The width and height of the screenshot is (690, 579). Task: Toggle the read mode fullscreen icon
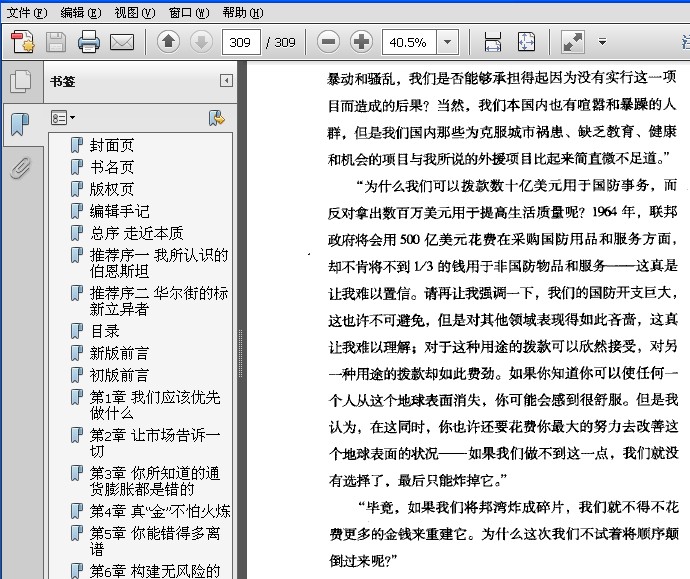[x=573, y=42]
